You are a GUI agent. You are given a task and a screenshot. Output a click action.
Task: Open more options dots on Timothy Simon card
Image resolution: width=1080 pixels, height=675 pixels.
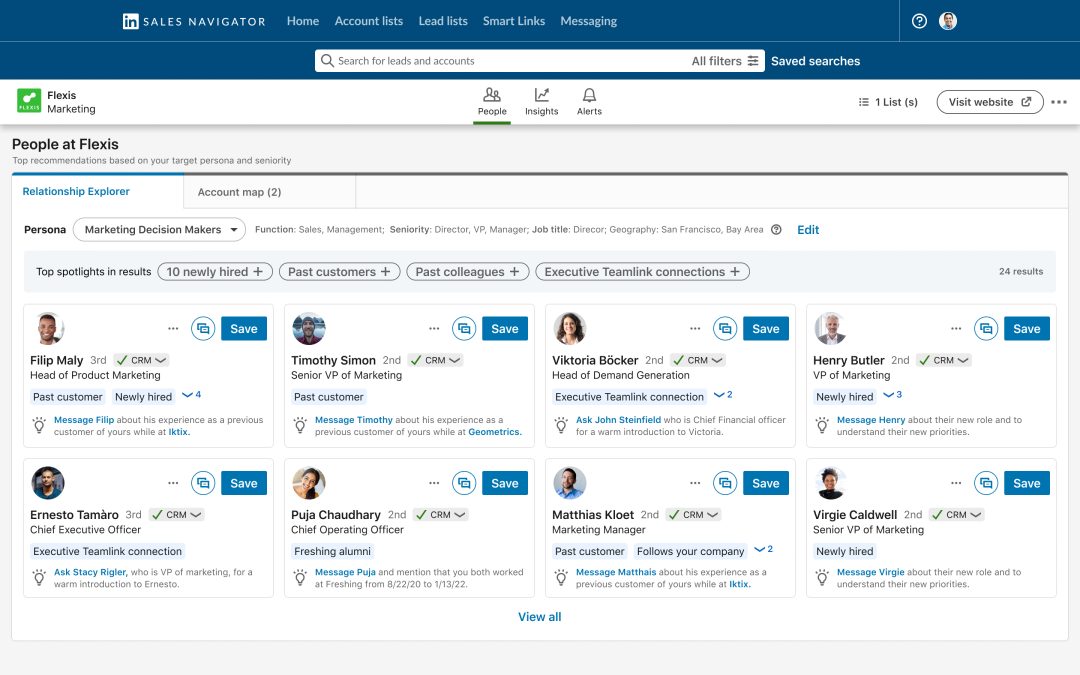coord(434,329)
